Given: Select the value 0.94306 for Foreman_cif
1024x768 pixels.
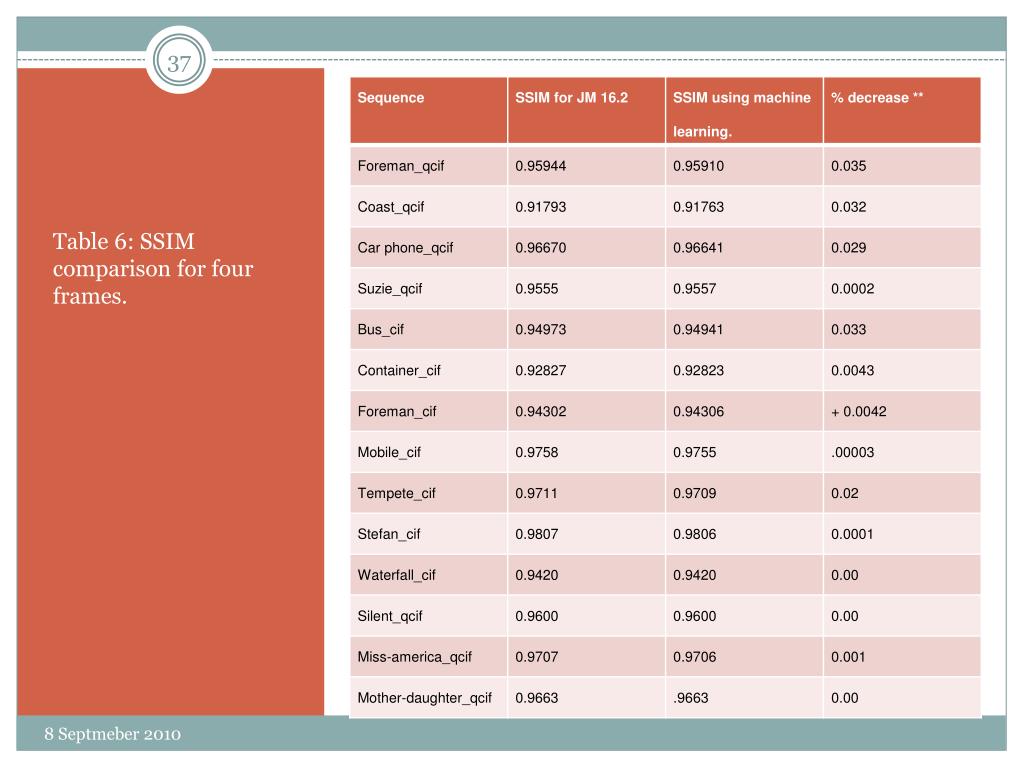Looking at the screenshot, I should pyautogui.click(x=699, y=411).
